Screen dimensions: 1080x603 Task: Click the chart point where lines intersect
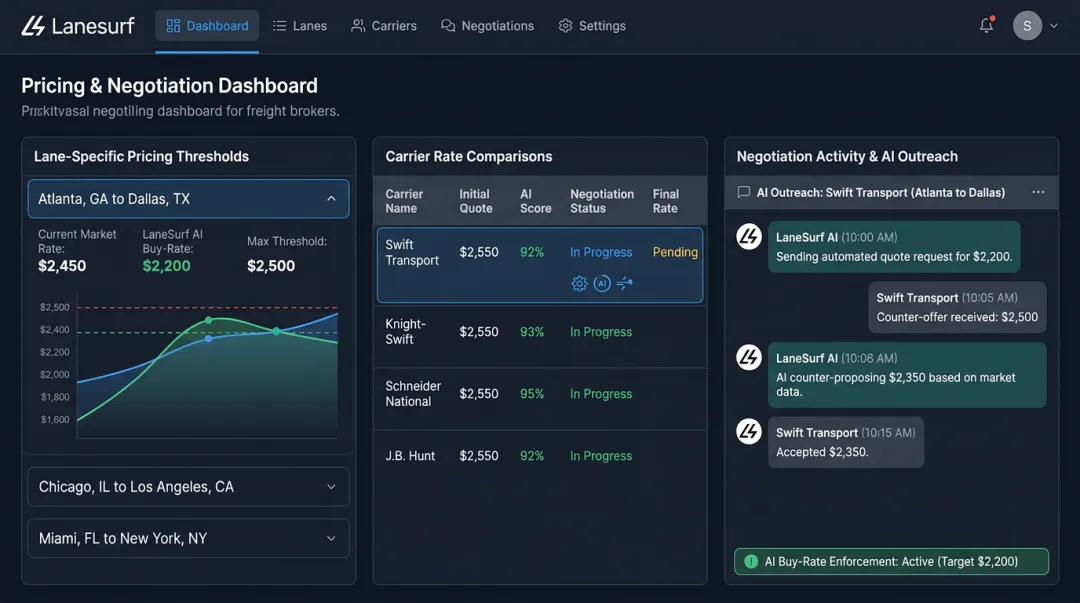coord(276,331)
